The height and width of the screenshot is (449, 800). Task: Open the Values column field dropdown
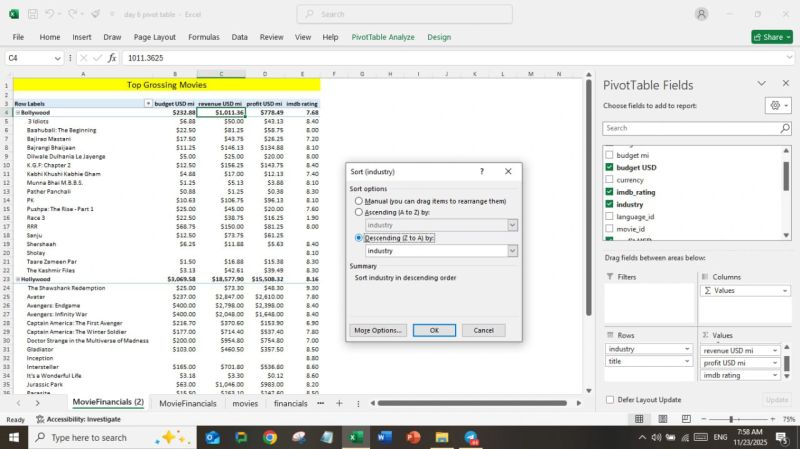point(785,291)
